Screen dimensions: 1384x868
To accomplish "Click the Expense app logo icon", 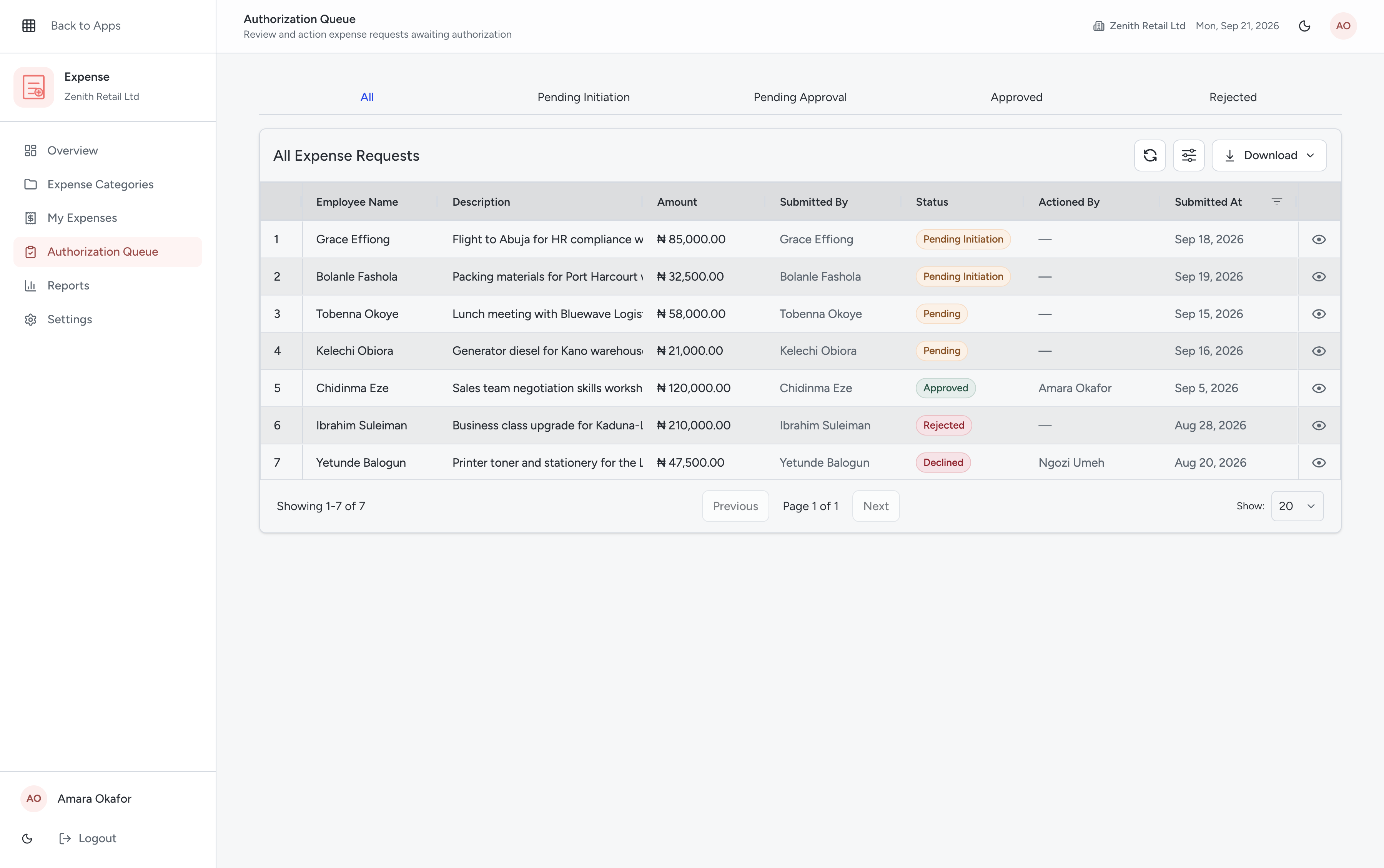I will click(34, 87).
